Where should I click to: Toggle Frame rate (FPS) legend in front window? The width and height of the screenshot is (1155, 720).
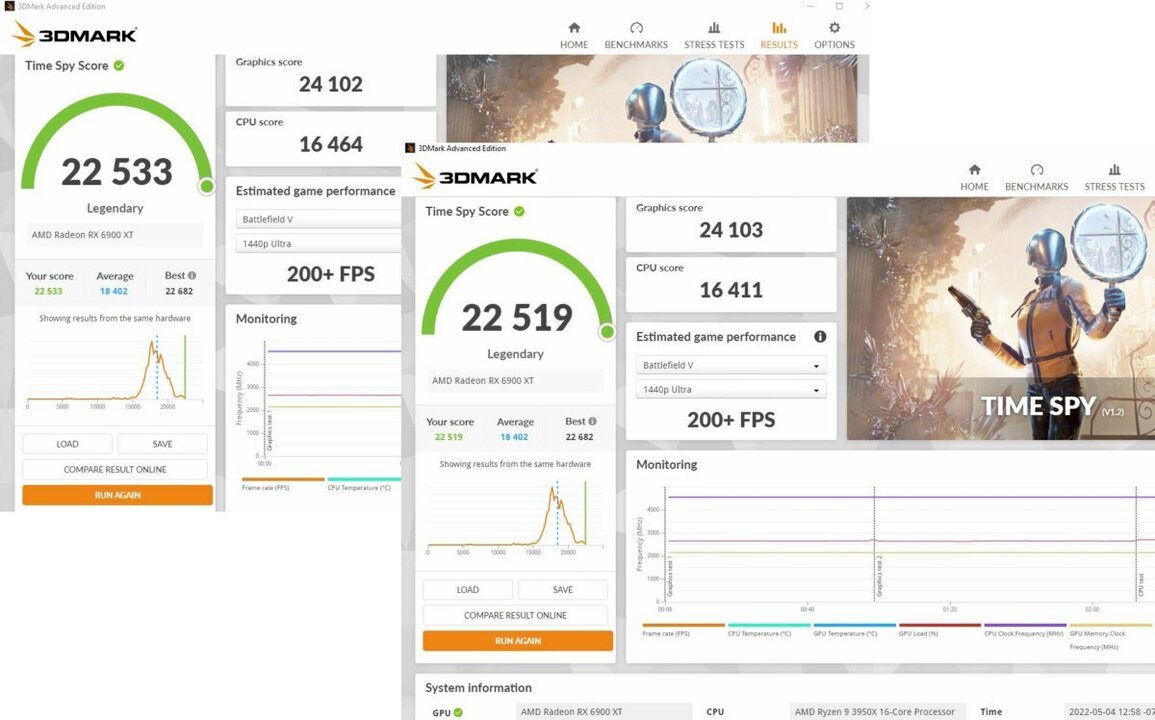tap(683, 632)
